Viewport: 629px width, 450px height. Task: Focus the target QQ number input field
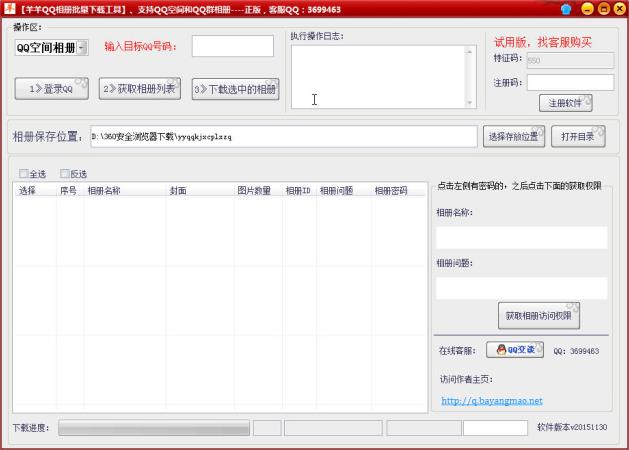click(232, 46)
